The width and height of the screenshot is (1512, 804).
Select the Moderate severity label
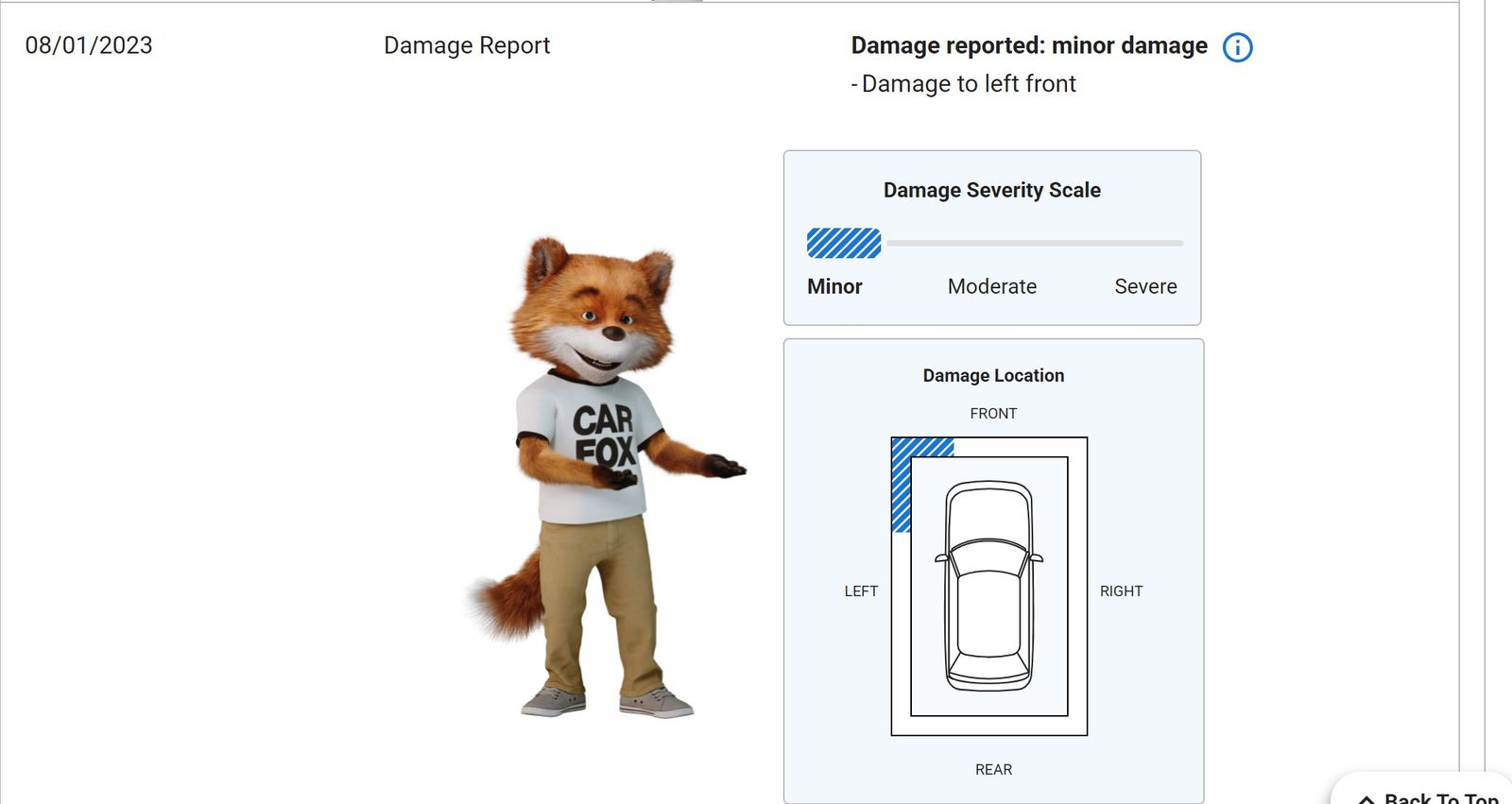click(x=992, y=286)
